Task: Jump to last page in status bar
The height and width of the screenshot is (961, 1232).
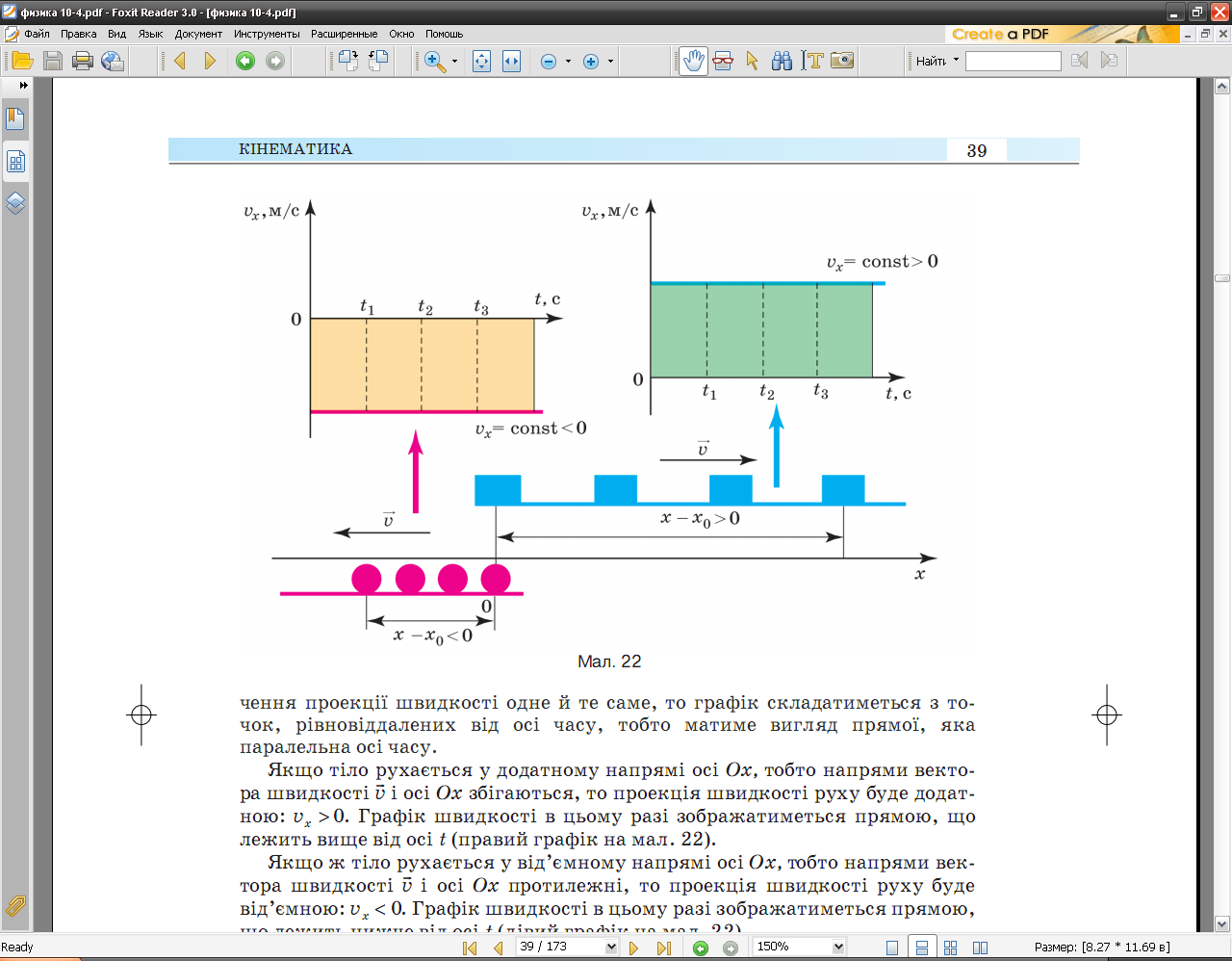Action: 663,948
